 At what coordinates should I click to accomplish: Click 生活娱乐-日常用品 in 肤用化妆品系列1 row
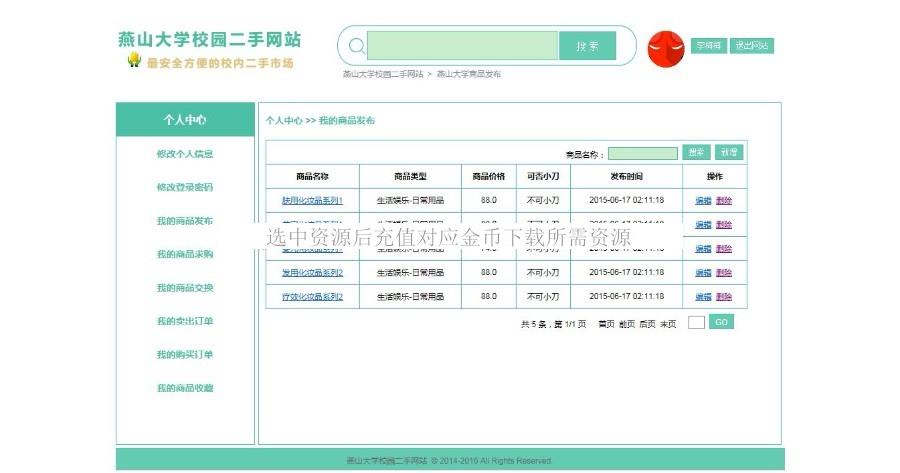coord(410,200)
